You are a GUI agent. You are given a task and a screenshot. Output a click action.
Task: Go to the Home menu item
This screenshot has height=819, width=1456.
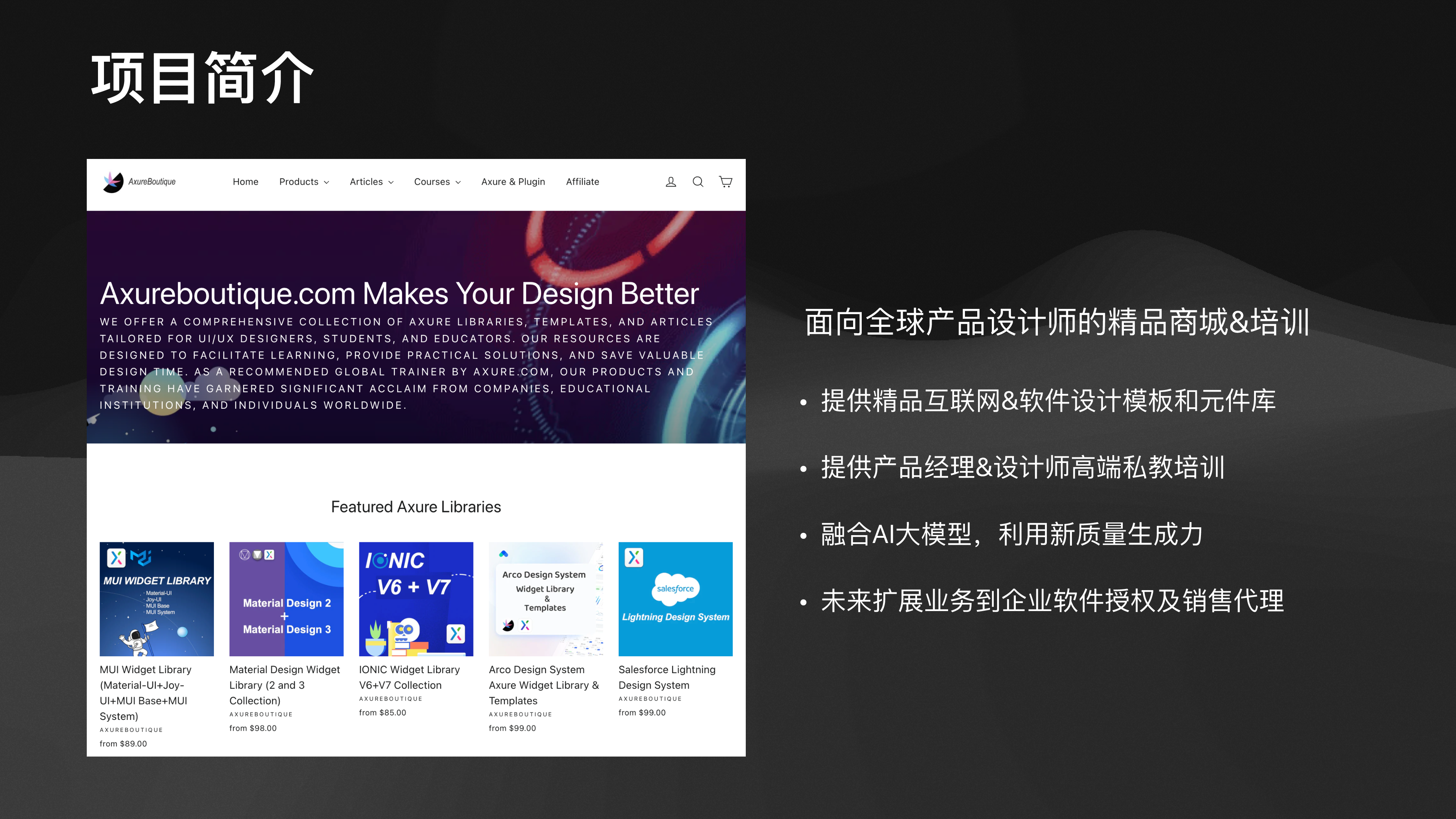click(245, 181)
